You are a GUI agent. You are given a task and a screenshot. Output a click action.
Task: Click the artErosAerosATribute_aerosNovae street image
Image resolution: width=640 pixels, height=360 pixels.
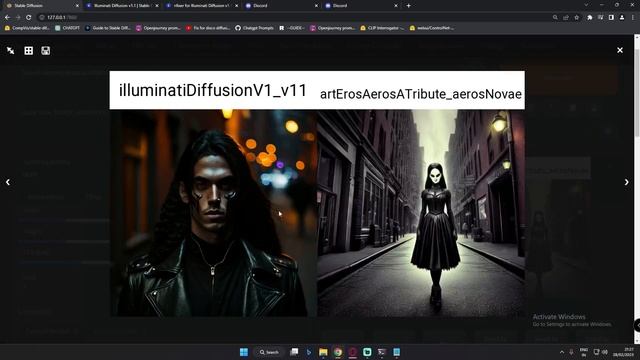coord(421,213)
